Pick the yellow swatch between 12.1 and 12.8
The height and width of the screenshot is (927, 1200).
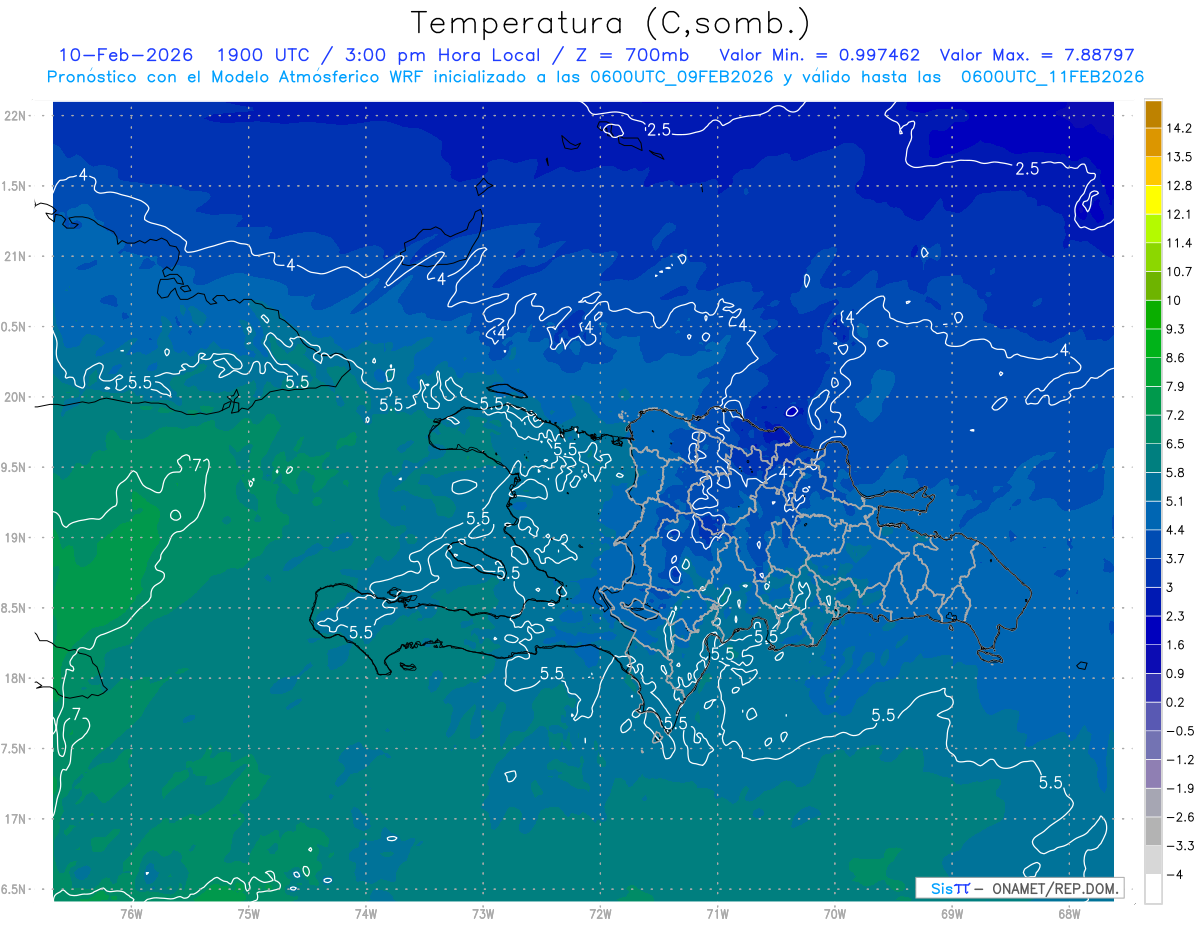pyautogui.click(x=1153, y=200)
